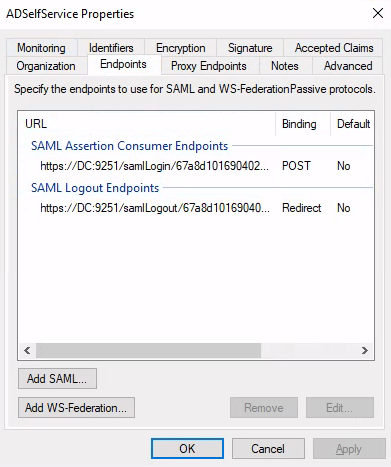Confirm changes with the OK button
The height and width of the screenshot is (467, 391).
point(187,448)
